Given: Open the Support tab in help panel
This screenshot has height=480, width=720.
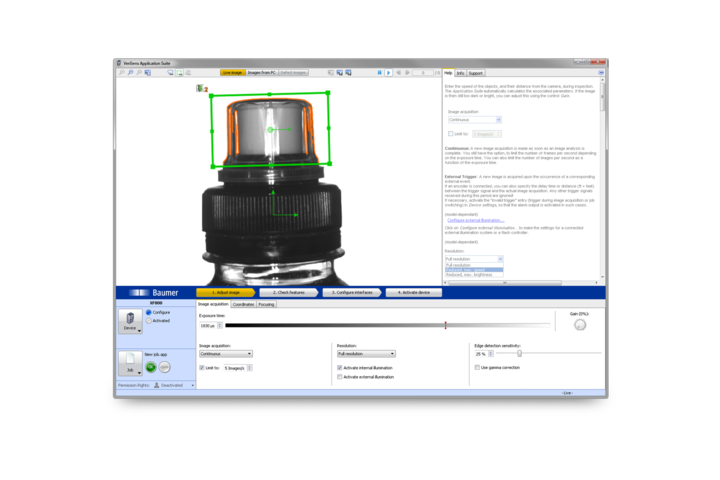Looking at the screenshot, I should pos(476,73).
